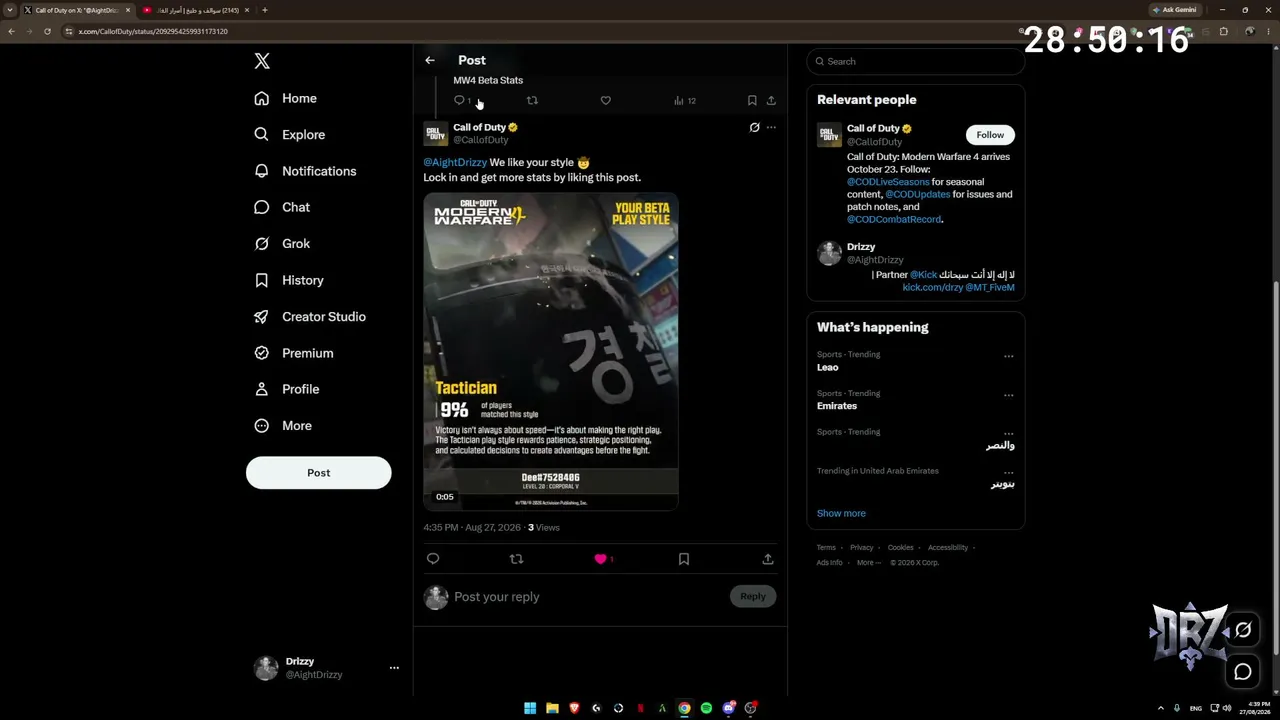Open Brave browser from the taskbar
Viewport: 1280px width, 720px height.
[574, 708]
